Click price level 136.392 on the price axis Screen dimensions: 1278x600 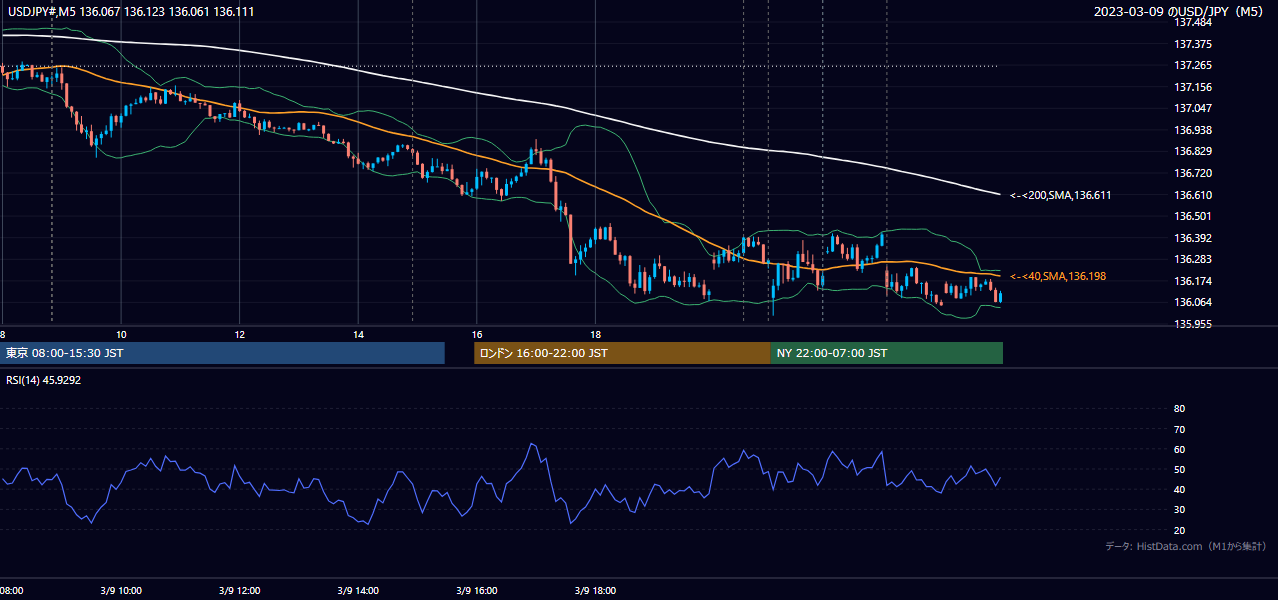pos(1193,238)
